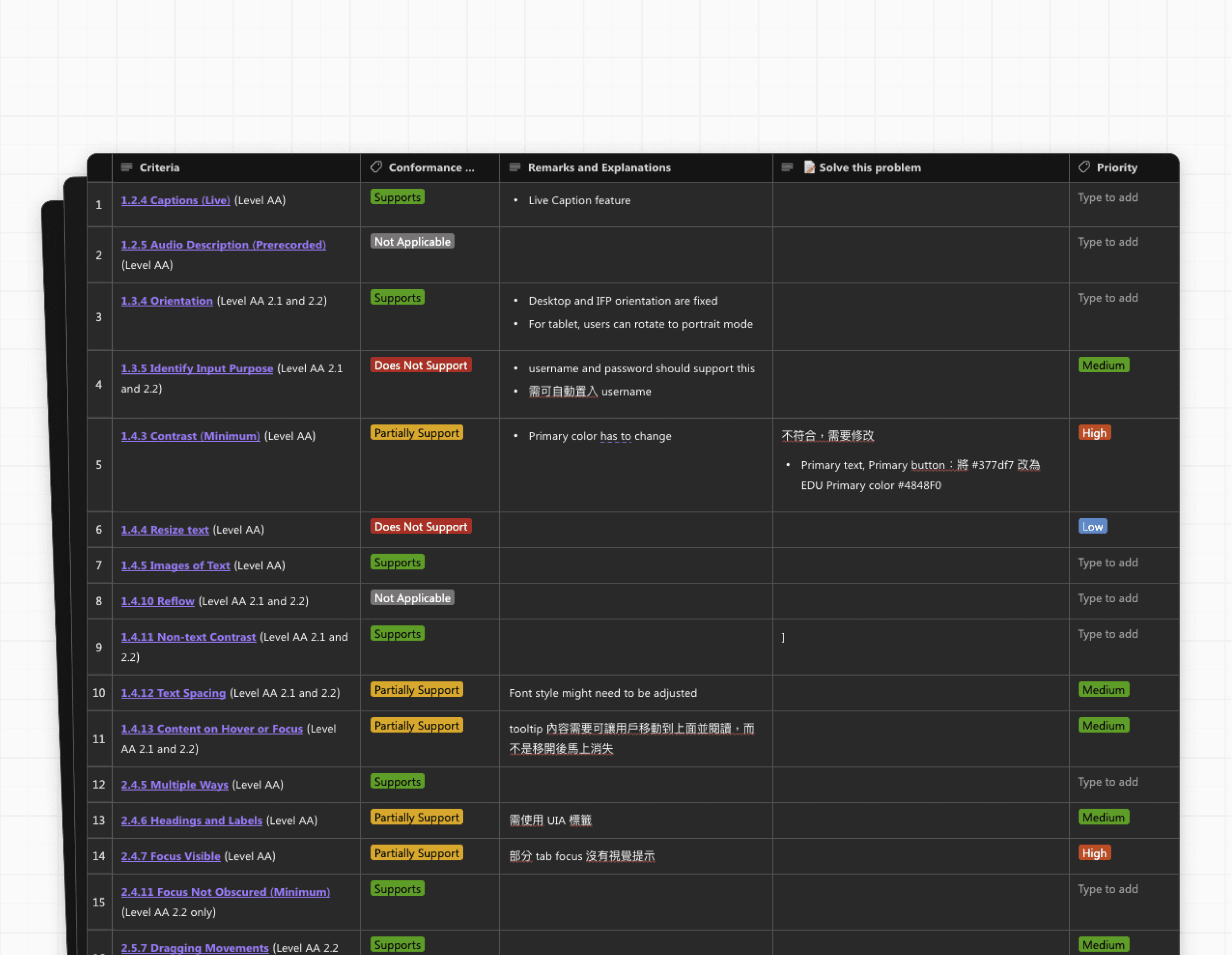The image size is (1232, 955).
Task: Select the Solve this problem column header
Action: pos(921,167)
